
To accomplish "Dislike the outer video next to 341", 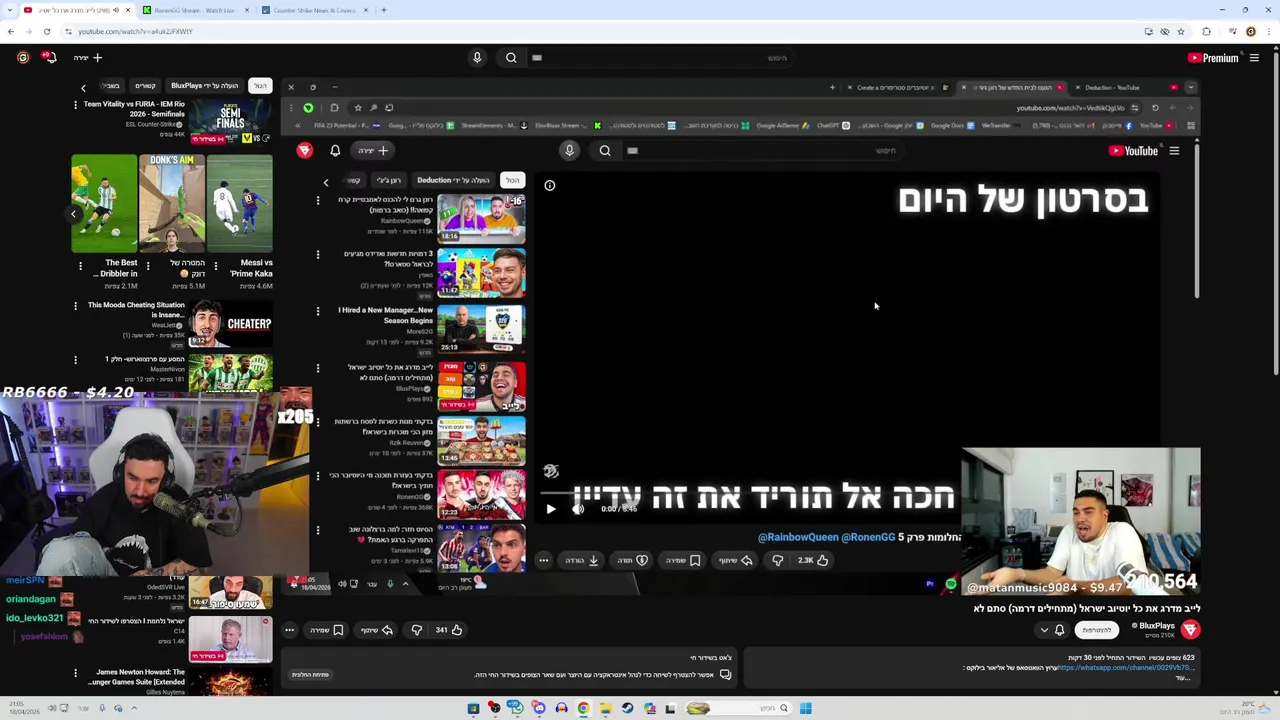I will click(x=417, y=630).
